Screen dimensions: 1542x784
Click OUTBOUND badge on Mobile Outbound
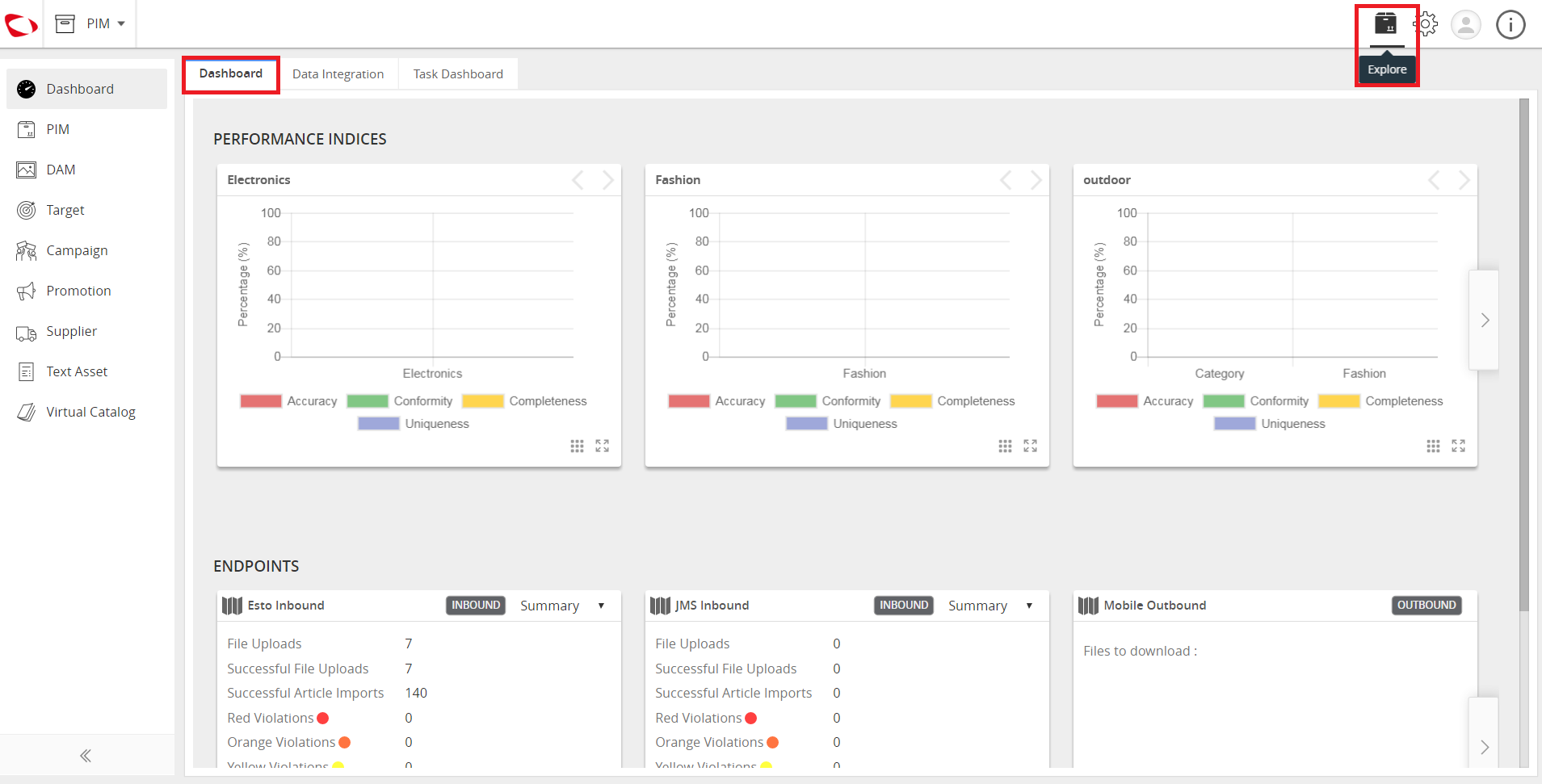(1426, 606)
